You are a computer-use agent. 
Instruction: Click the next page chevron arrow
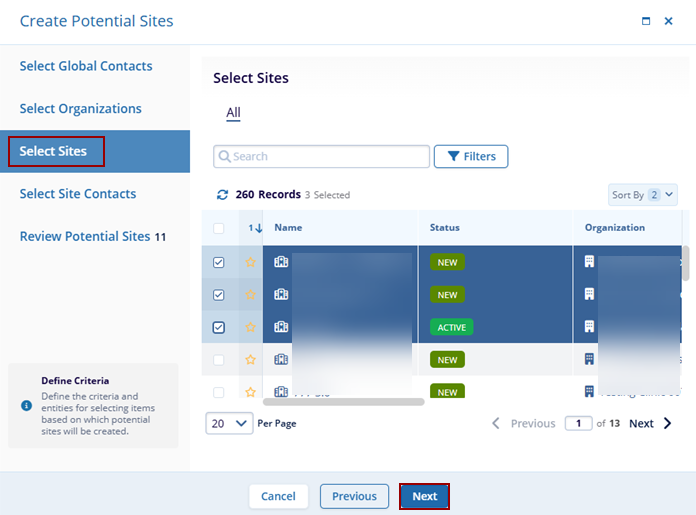coord(668,423)
